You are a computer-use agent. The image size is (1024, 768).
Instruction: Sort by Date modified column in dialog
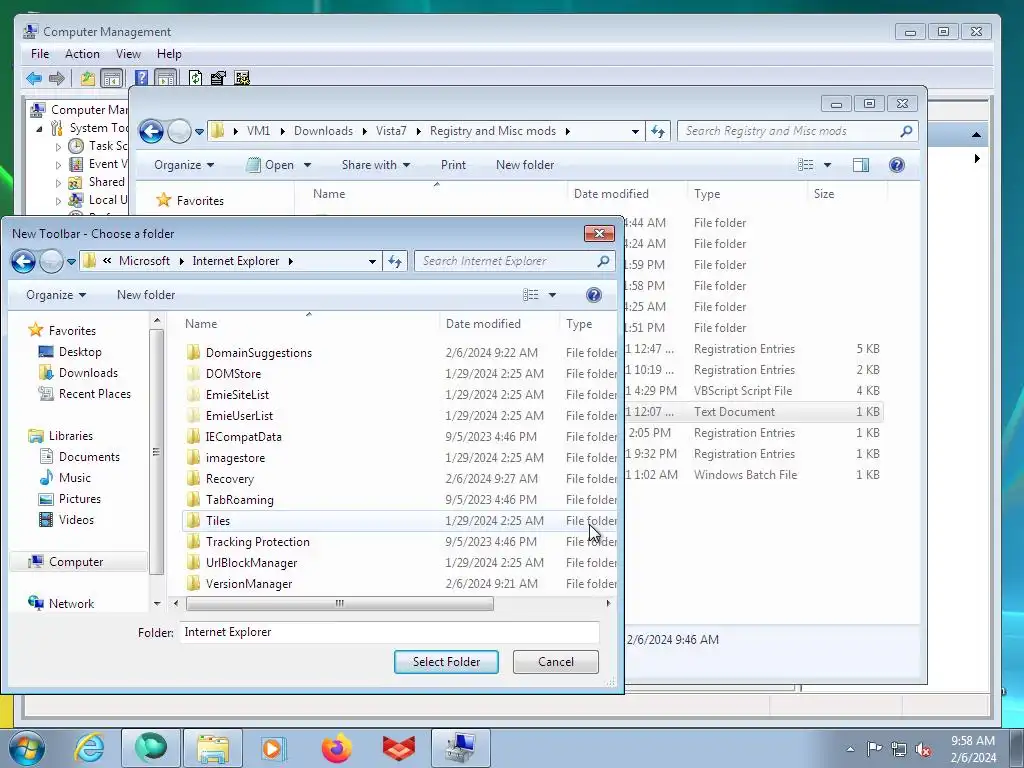tap(483, 324)
